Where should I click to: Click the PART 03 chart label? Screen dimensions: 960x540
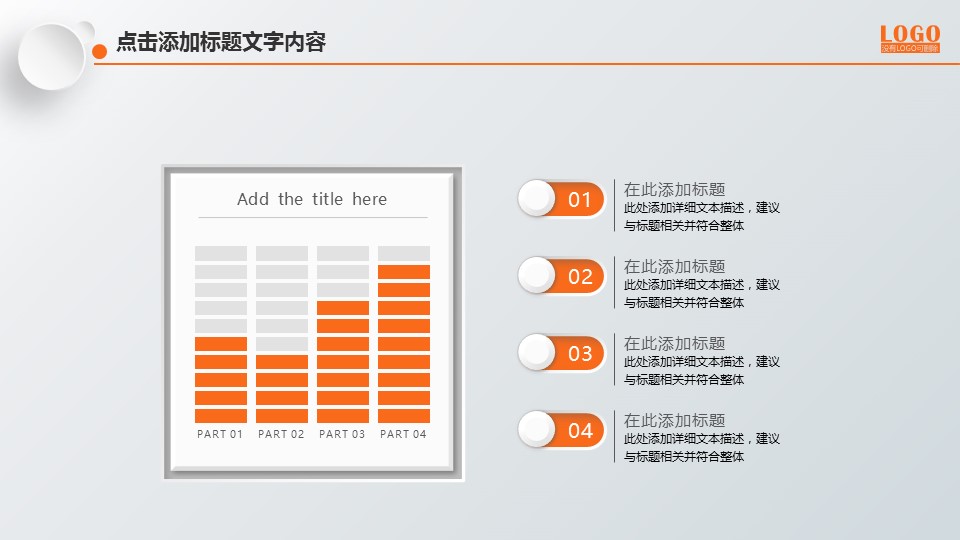342,434
